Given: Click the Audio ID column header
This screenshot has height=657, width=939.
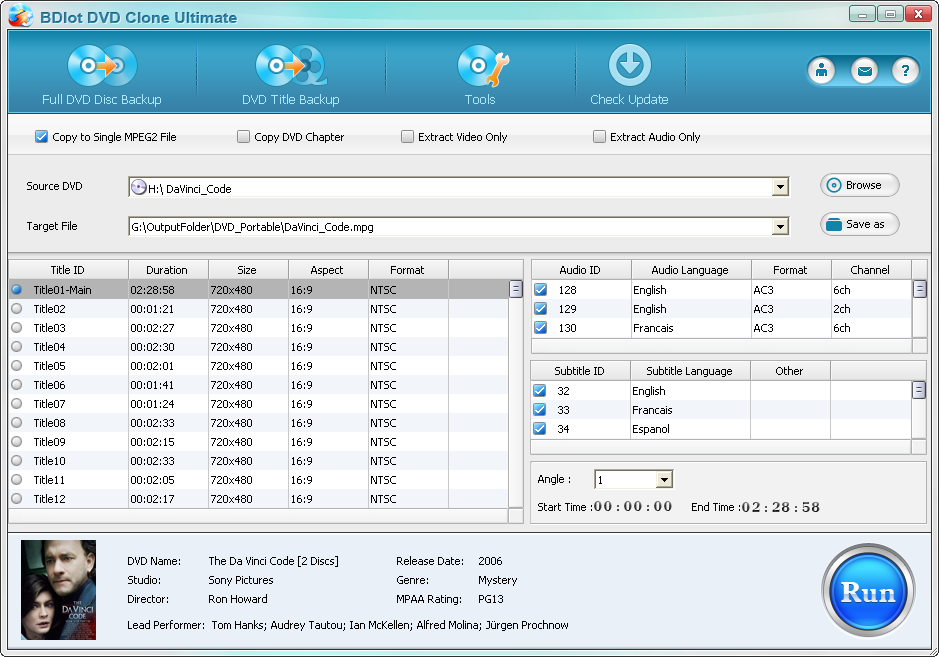Looking at the screenshot, I should pyautogui.click(x=581, y=270).
